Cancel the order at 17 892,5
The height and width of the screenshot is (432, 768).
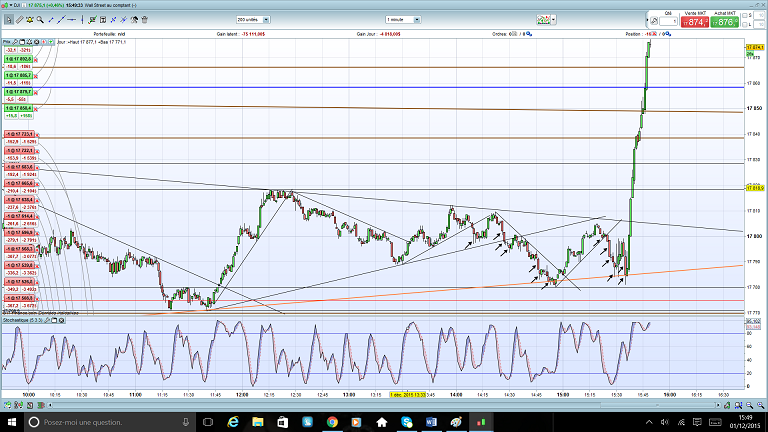tap(36, 60)
